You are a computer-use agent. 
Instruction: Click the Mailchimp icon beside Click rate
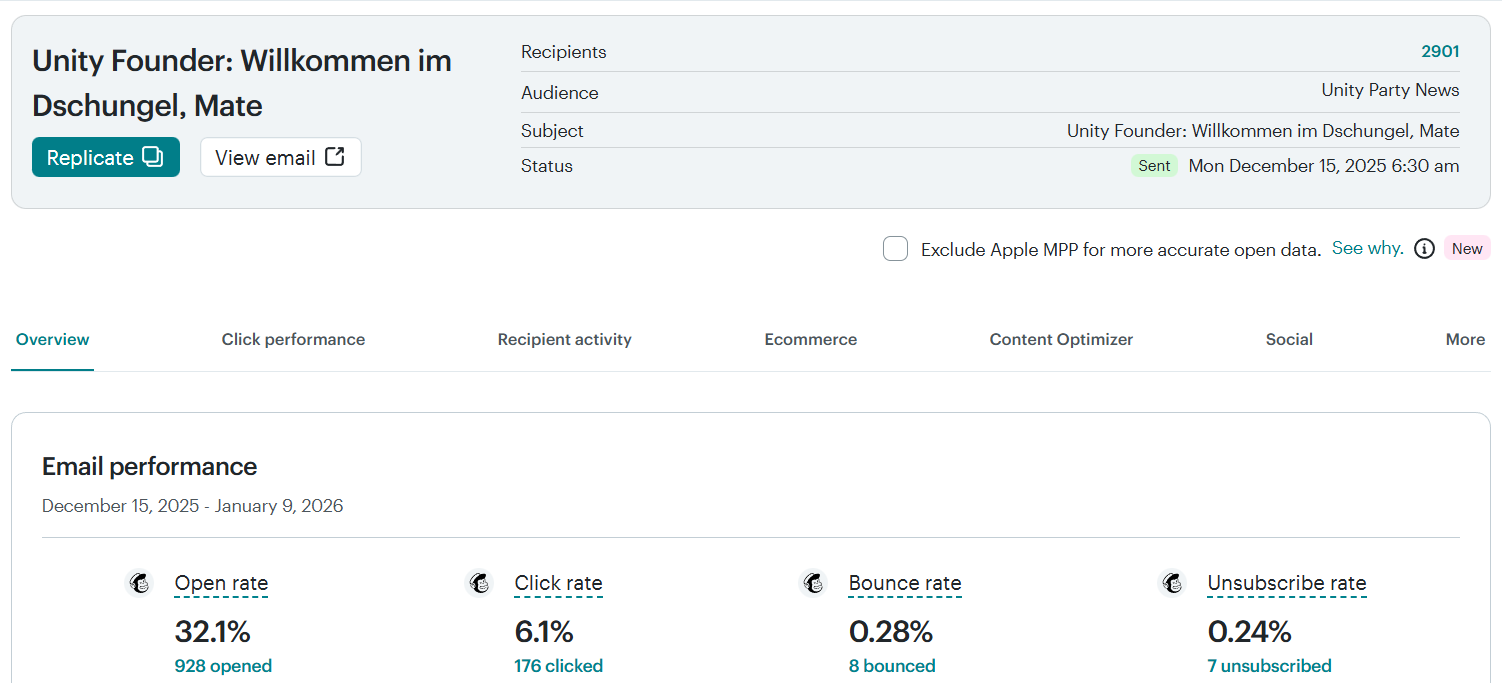[x=480, y=583]
